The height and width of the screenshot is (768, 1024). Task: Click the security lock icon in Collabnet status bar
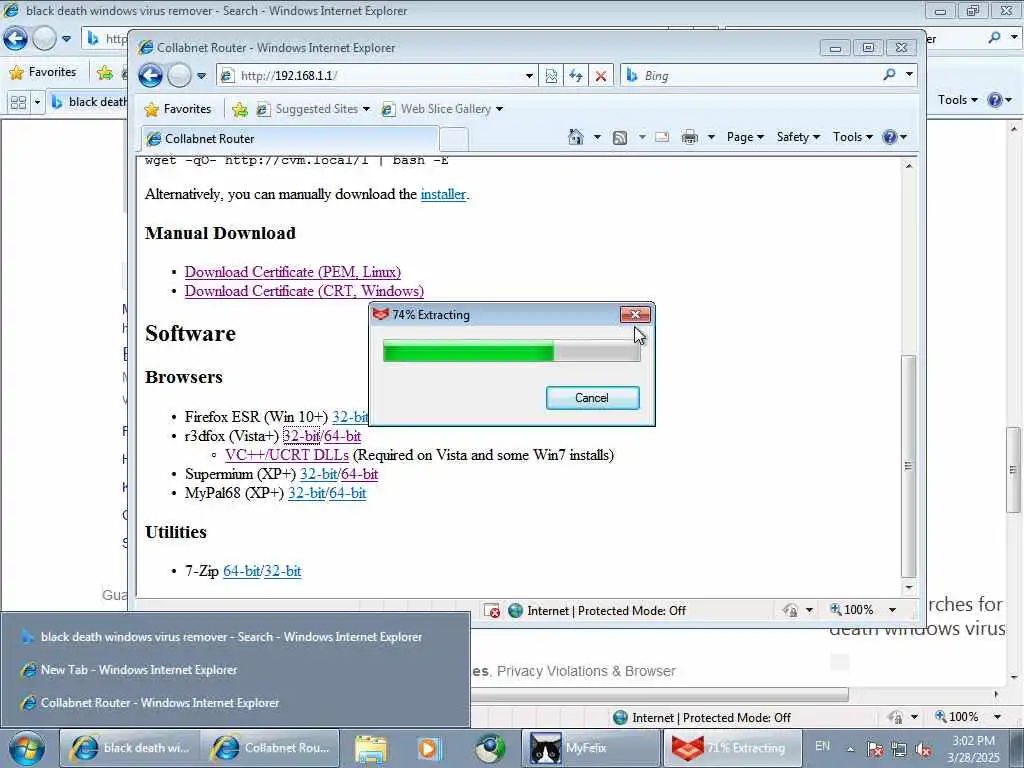point(790,611)
